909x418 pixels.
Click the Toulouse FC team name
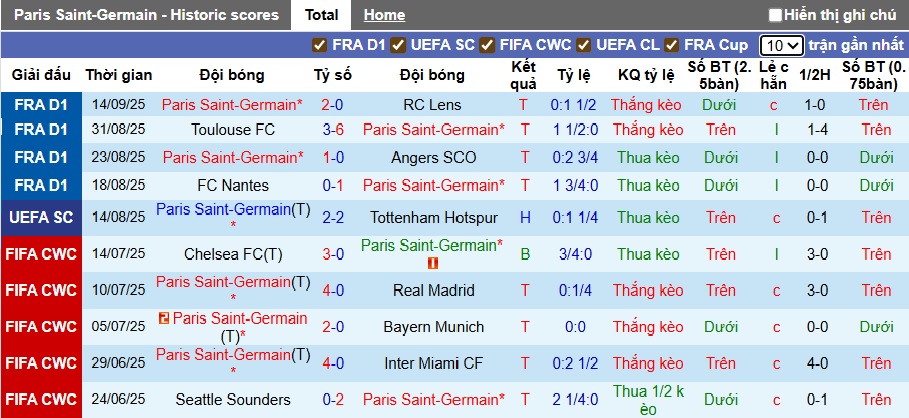click(232, 130)
